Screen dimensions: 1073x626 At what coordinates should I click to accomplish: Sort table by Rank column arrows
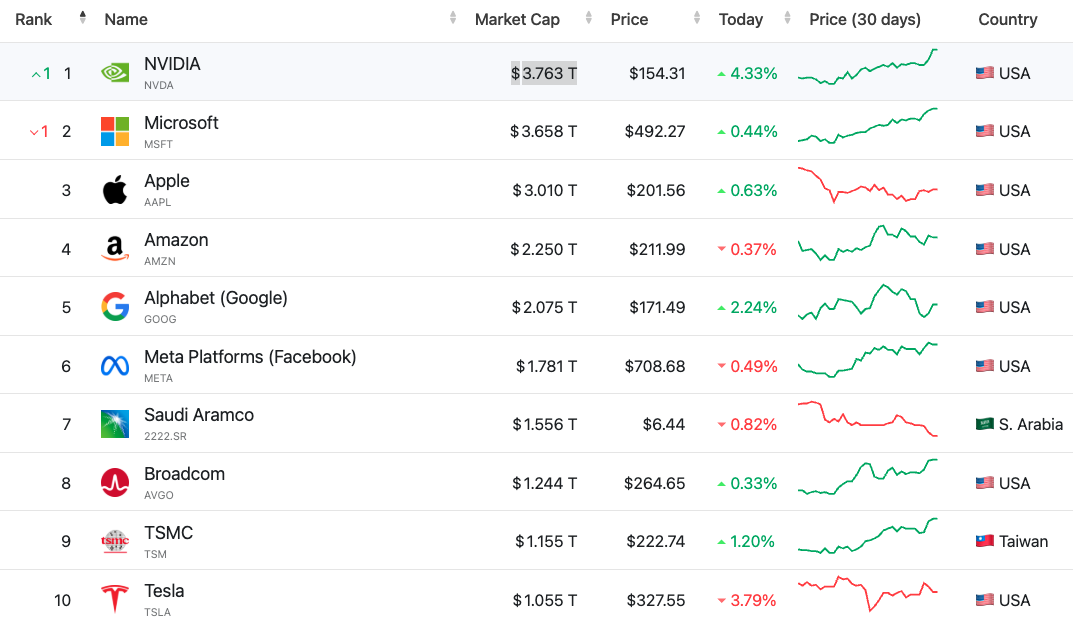click(83, 18)
